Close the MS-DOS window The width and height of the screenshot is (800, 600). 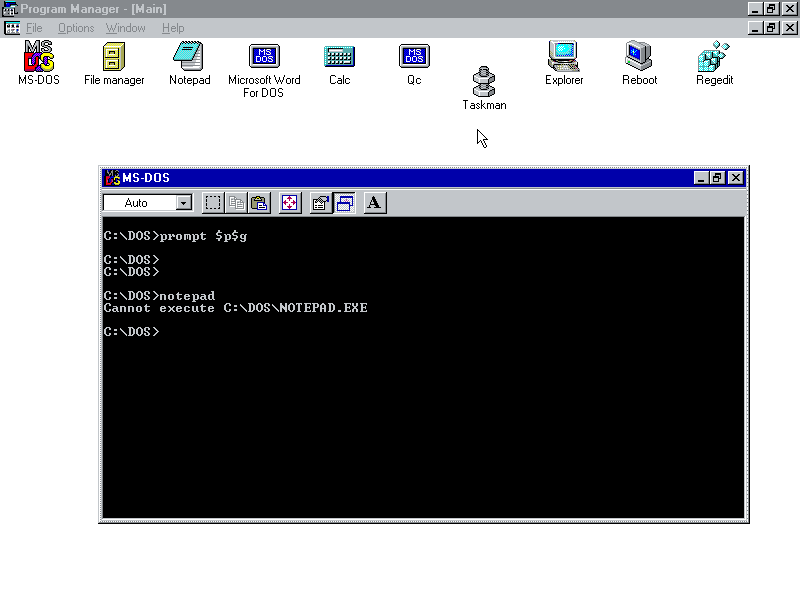click(736, 178)
